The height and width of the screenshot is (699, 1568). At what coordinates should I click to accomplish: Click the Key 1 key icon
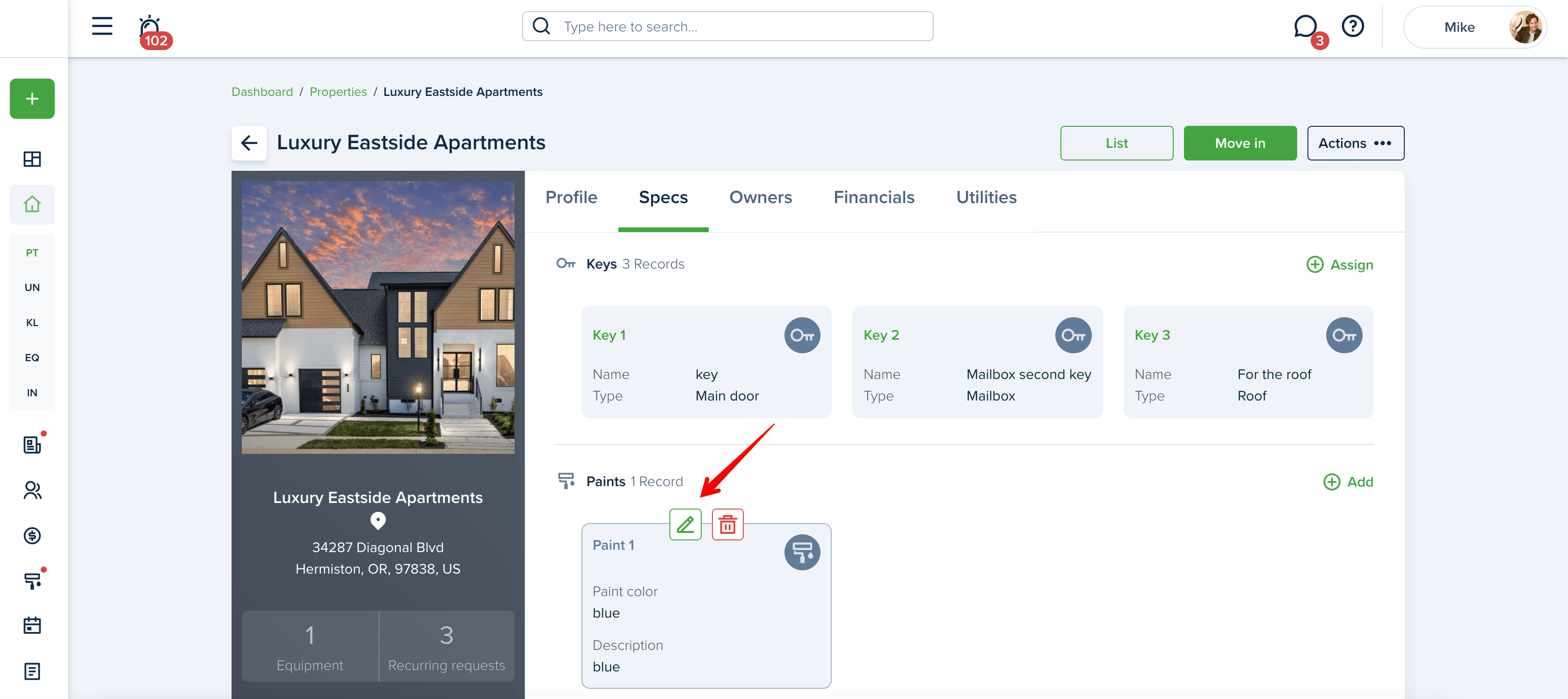802,335
